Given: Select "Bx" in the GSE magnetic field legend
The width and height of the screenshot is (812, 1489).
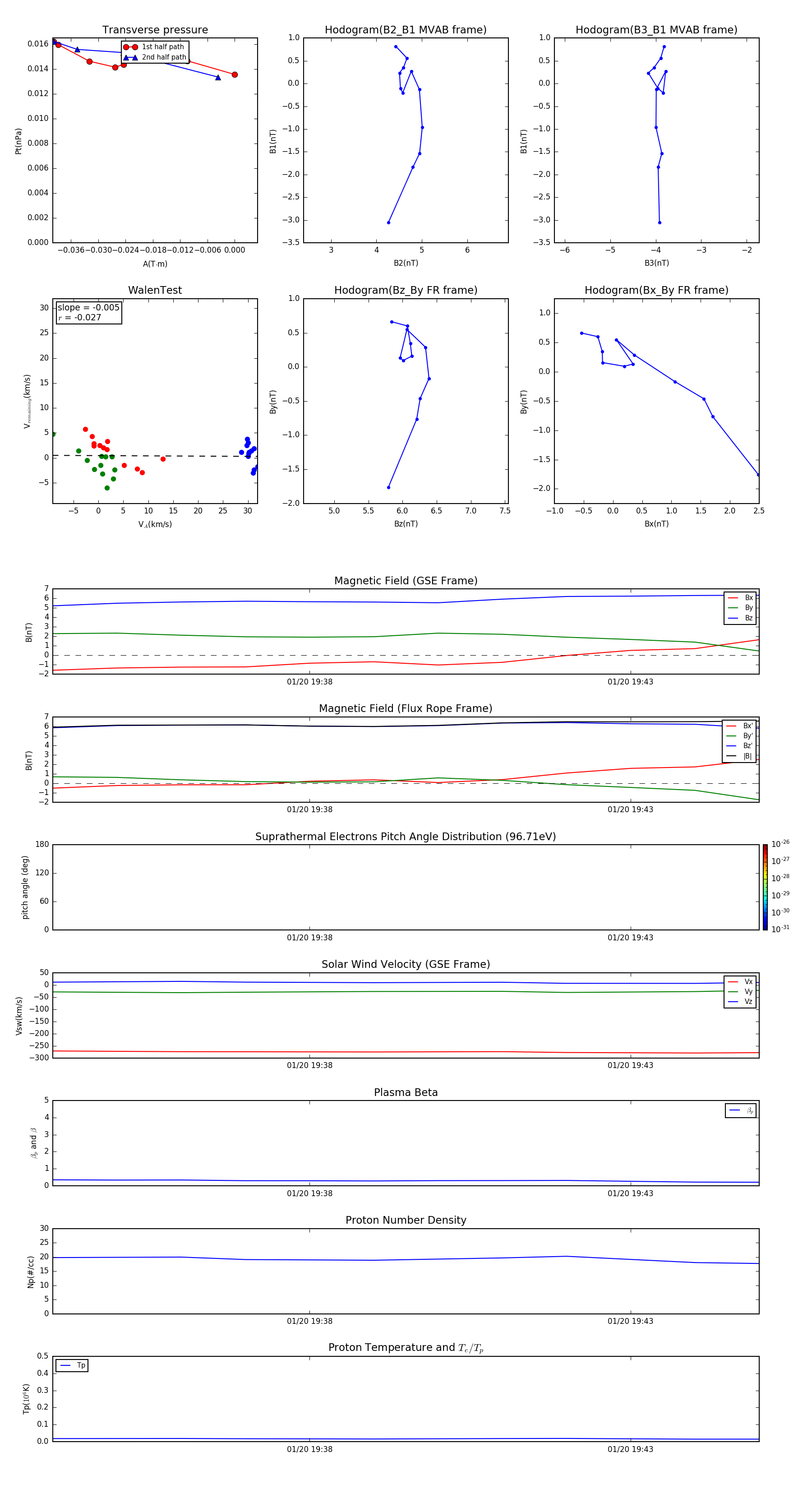Looking at the screenshot, I should point(740,598).
